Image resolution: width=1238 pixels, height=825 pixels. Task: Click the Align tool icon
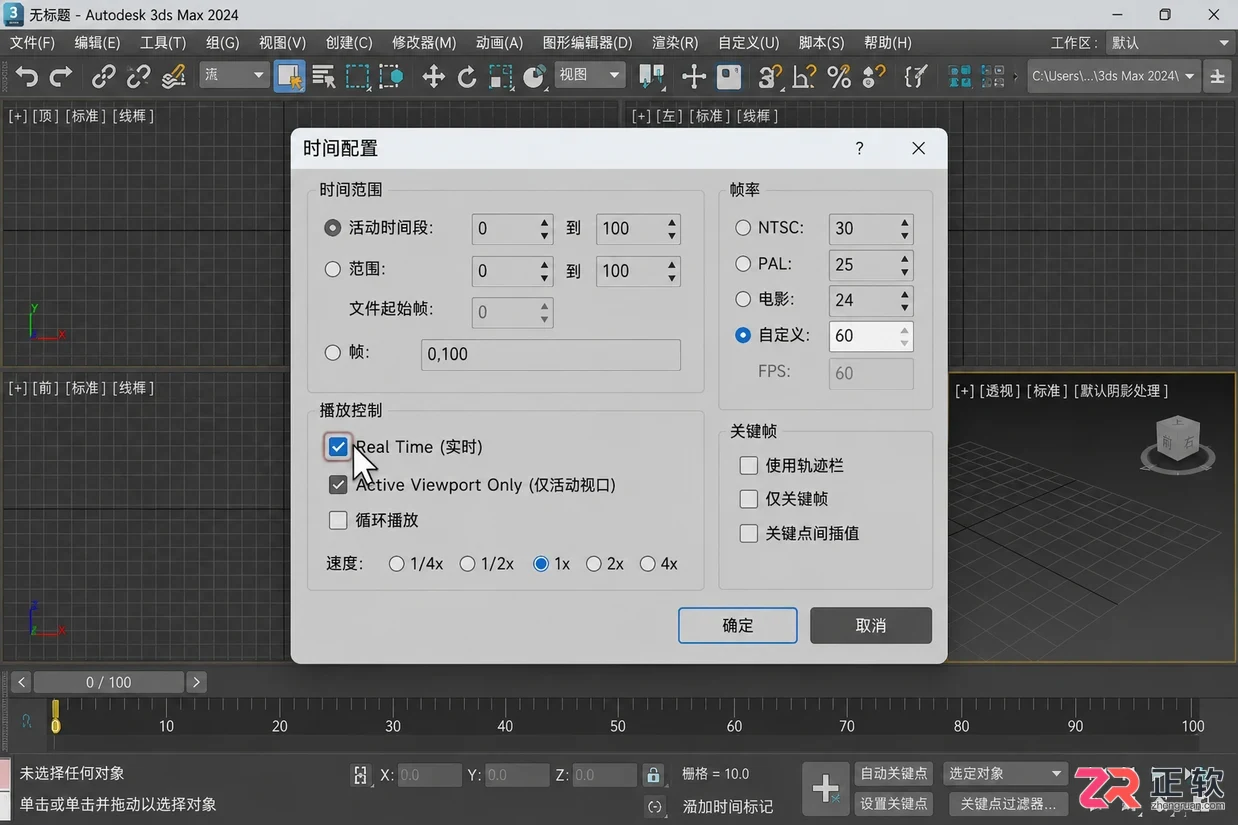coord(993,77)
